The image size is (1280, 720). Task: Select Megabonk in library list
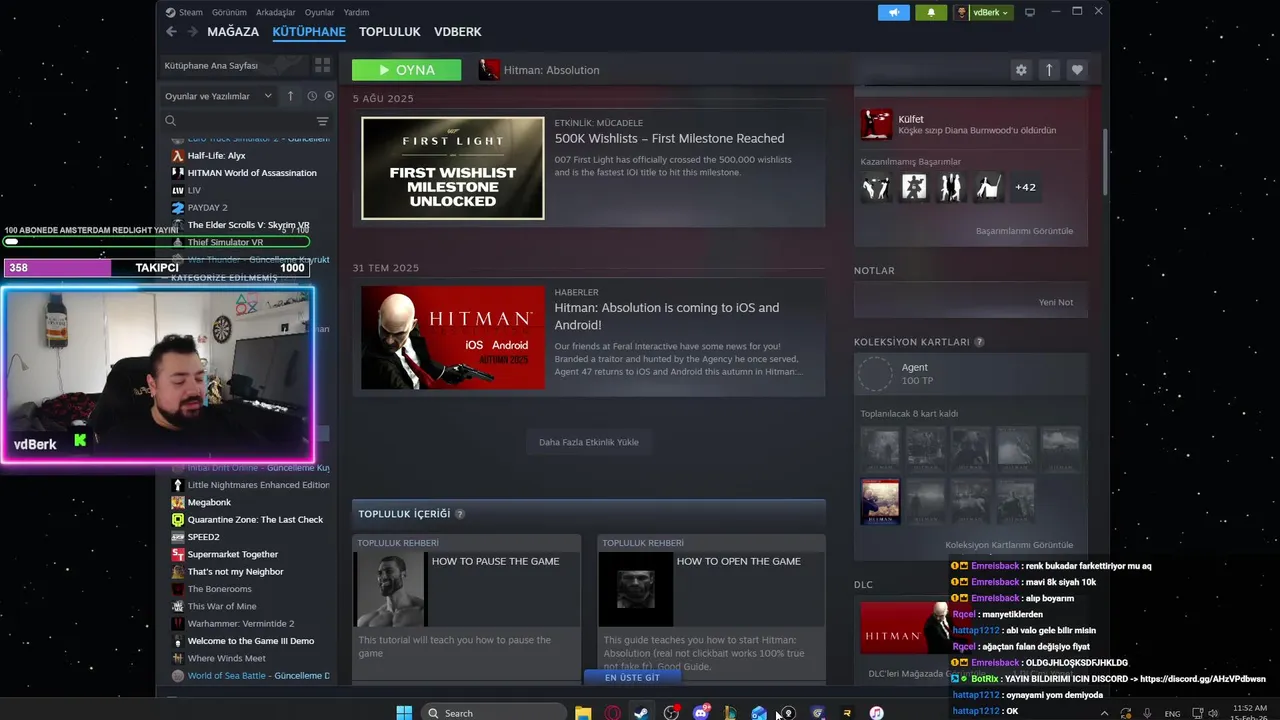click(209, 502)
